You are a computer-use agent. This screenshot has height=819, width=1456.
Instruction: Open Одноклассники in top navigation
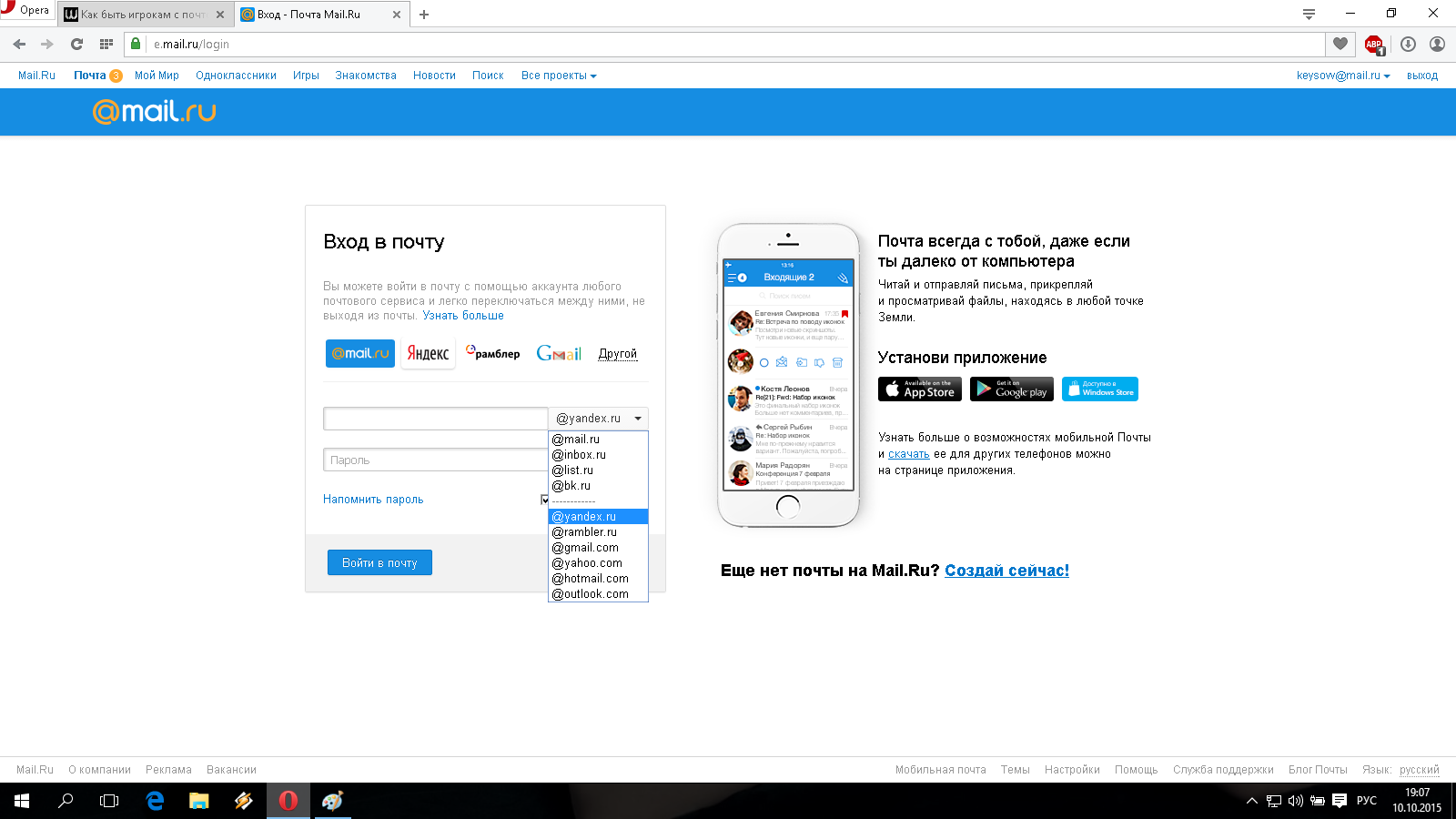(x=236, y=76)
